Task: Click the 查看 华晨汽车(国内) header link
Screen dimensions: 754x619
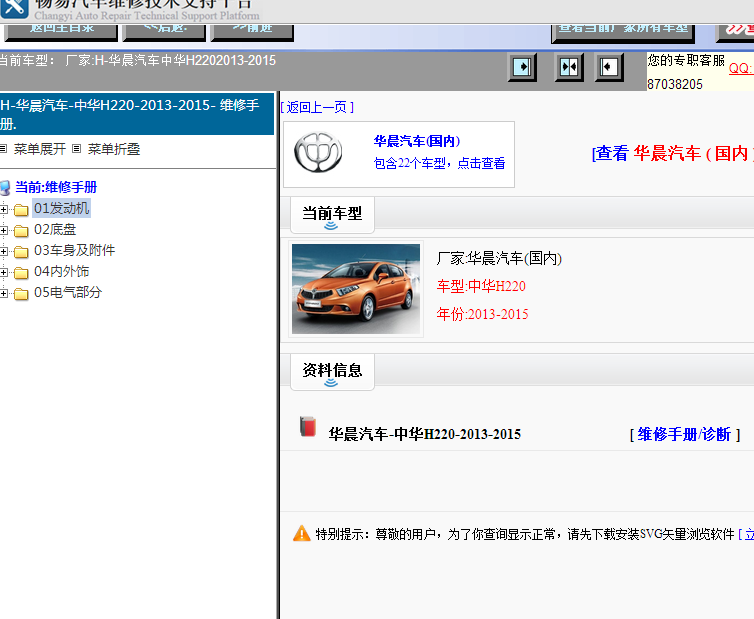Action: [x=673, y=153]
